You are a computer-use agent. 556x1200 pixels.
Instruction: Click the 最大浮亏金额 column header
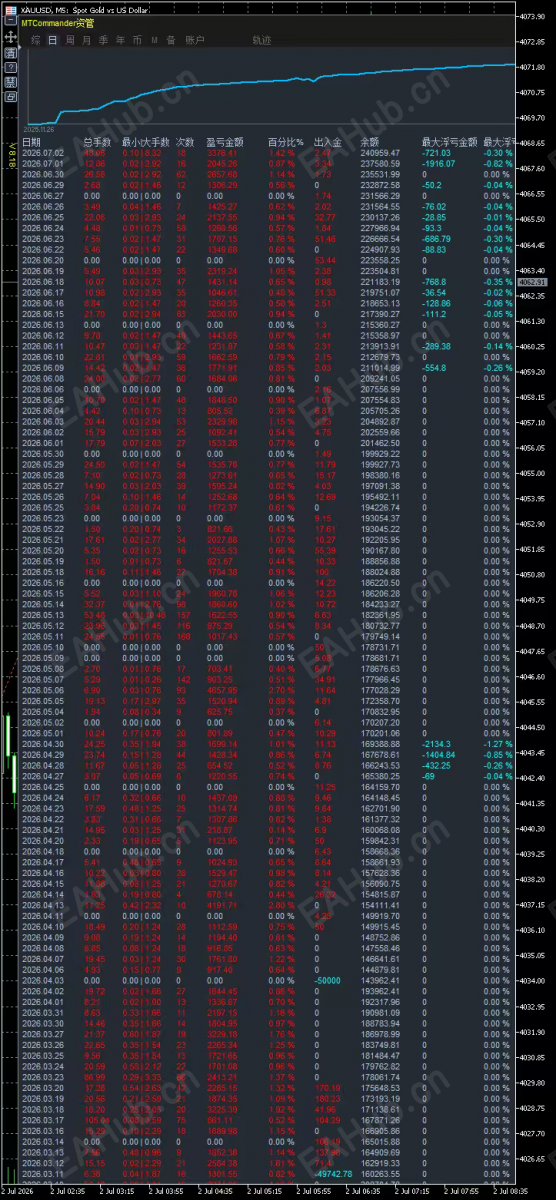(x=447, y=143)
